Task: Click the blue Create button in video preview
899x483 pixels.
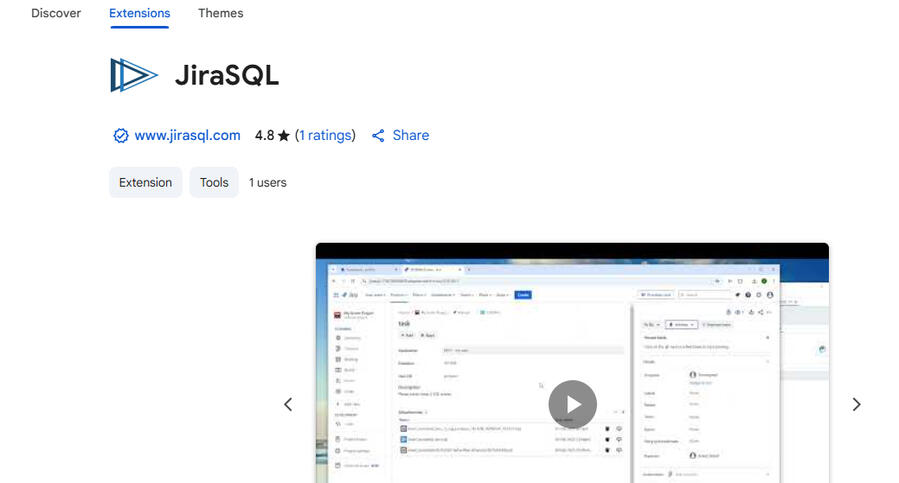Action: pos(523,295)
